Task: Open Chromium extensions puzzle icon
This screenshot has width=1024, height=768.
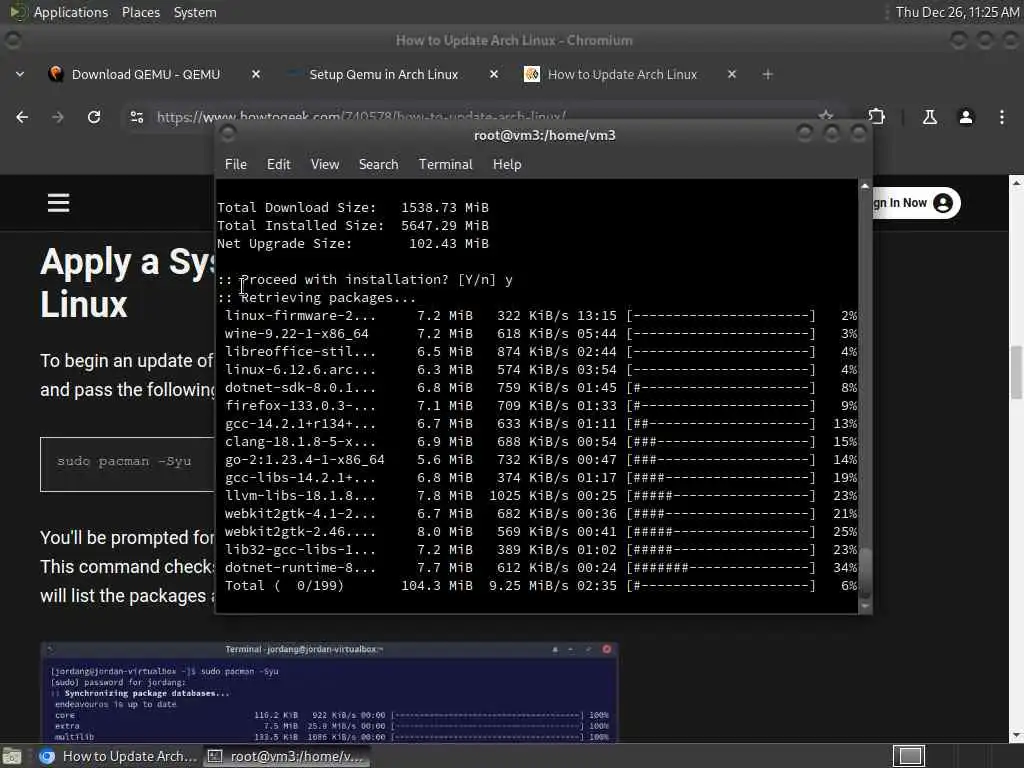Action: (x=876, y=117)
